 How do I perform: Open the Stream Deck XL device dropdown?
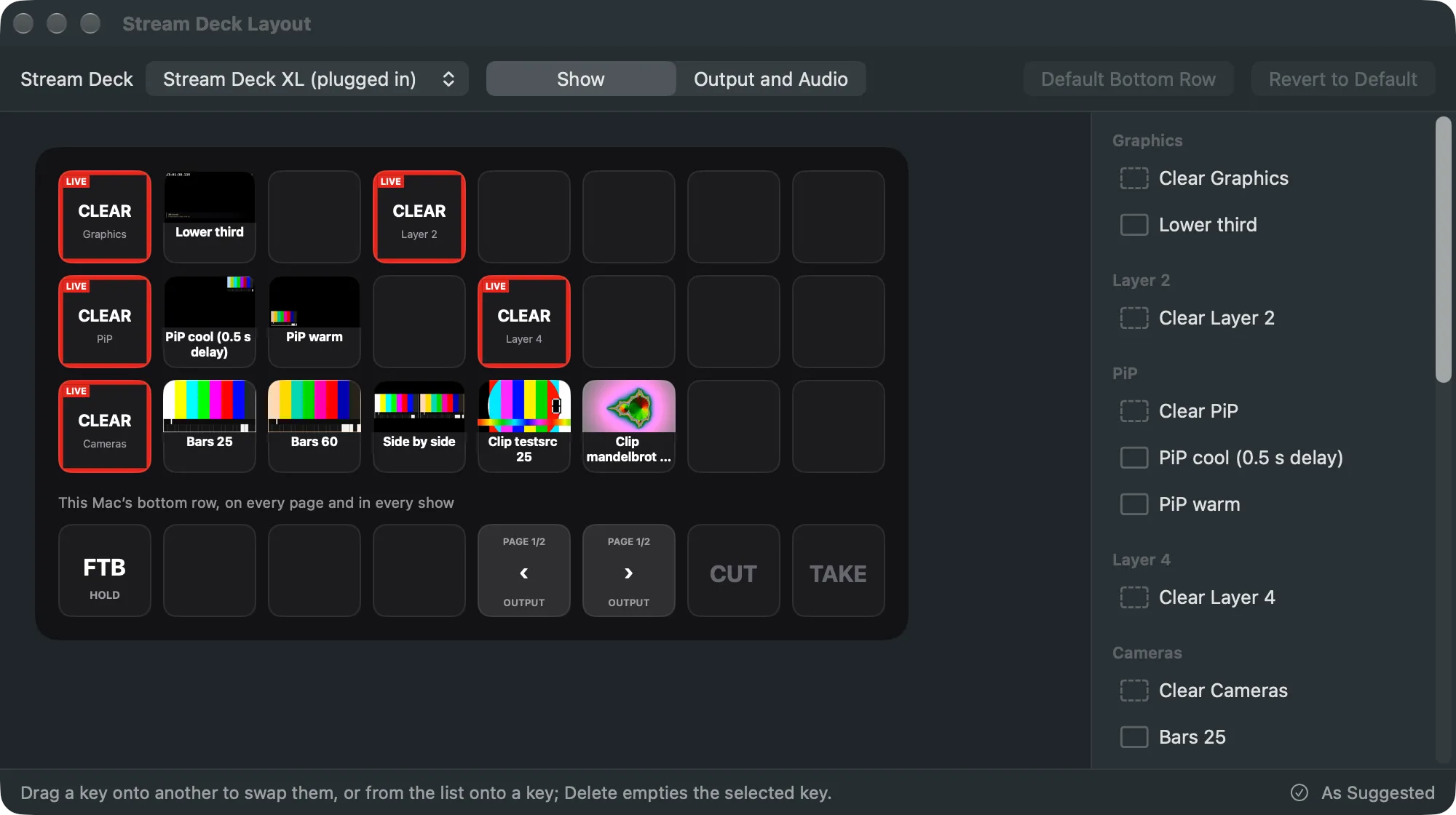306,79
